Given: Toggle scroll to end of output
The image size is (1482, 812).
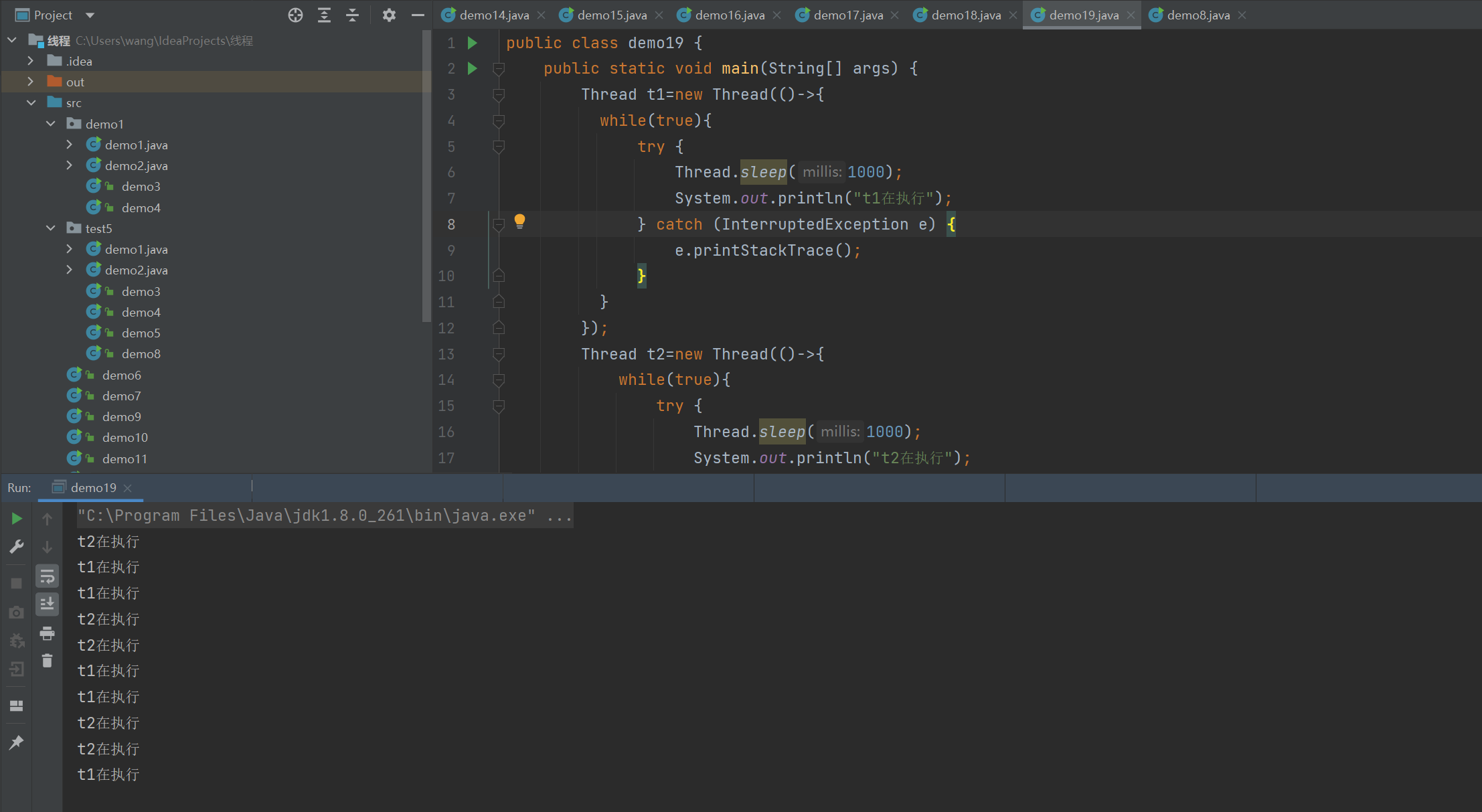Looking at the screenshot, I should click(x=47, y=604).
